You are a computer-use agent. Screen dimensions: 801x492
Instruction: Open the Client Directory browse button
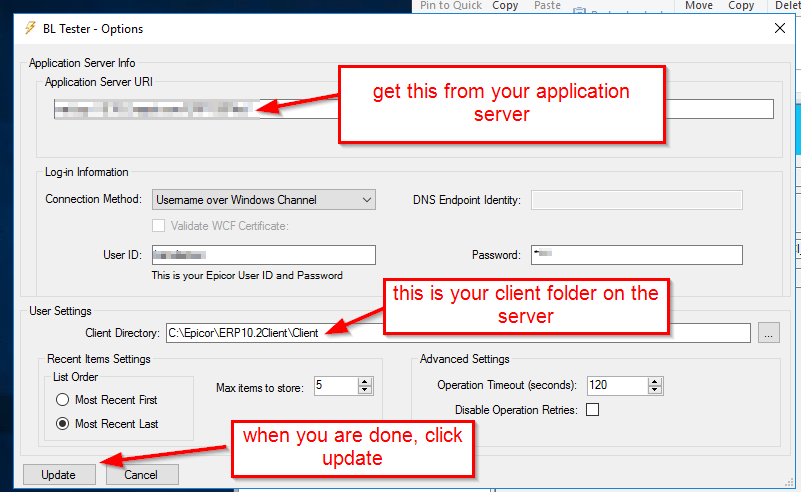click(x=768, y=333)
